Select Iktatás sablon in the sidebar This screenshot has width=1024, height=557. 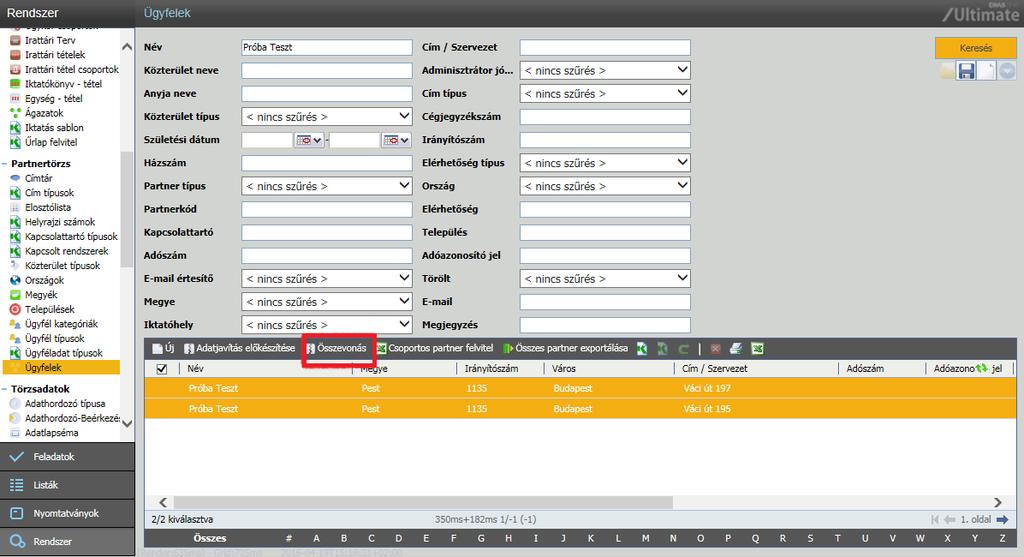click(54, 127)
